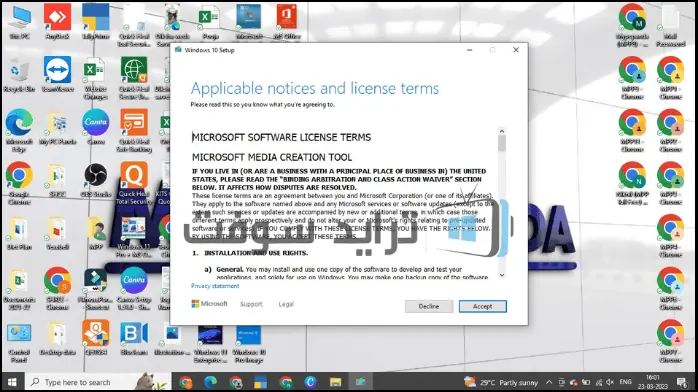Open the Legal link in setup
This screenshot has height=392, width=698.
click(286, 304)
